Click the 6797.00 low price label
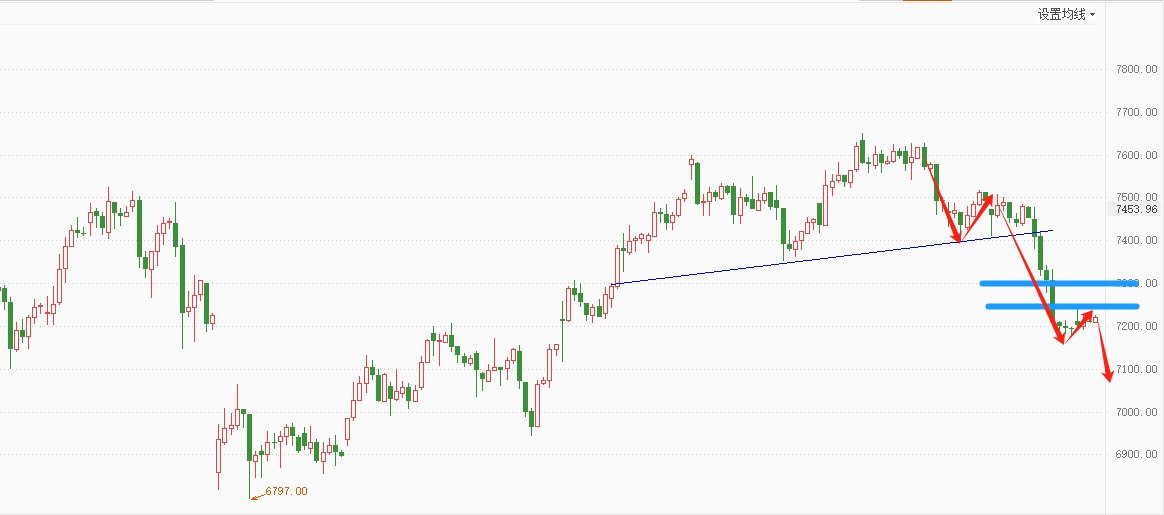1164x515 pixels. [x=285, y=491]
